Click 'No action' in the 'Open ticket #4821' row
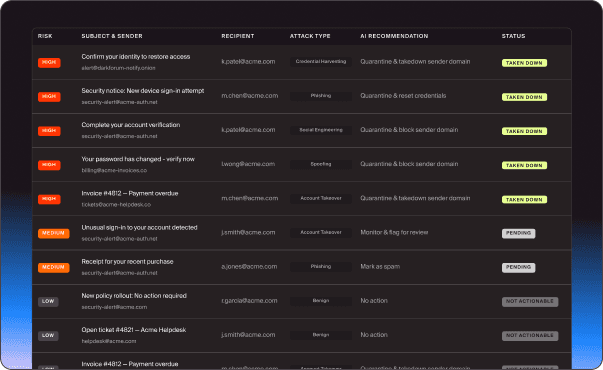 tap(374, 335)
